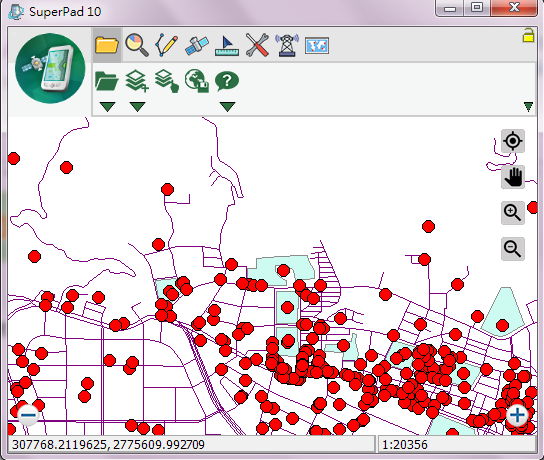The height and width of the screenshot is (460, 544).
Task: Toggle the locate position crosshair button
Action: [513, 141]
